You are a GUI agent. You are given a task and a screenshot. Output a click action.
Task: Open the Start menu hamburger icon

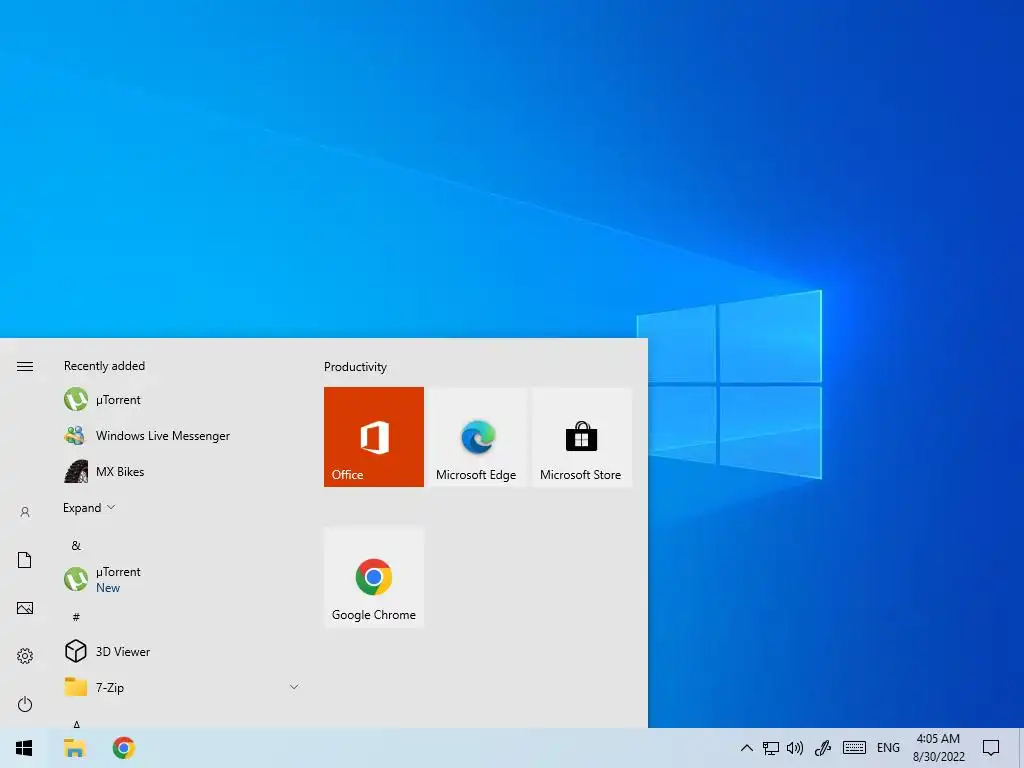click(25, 366)
